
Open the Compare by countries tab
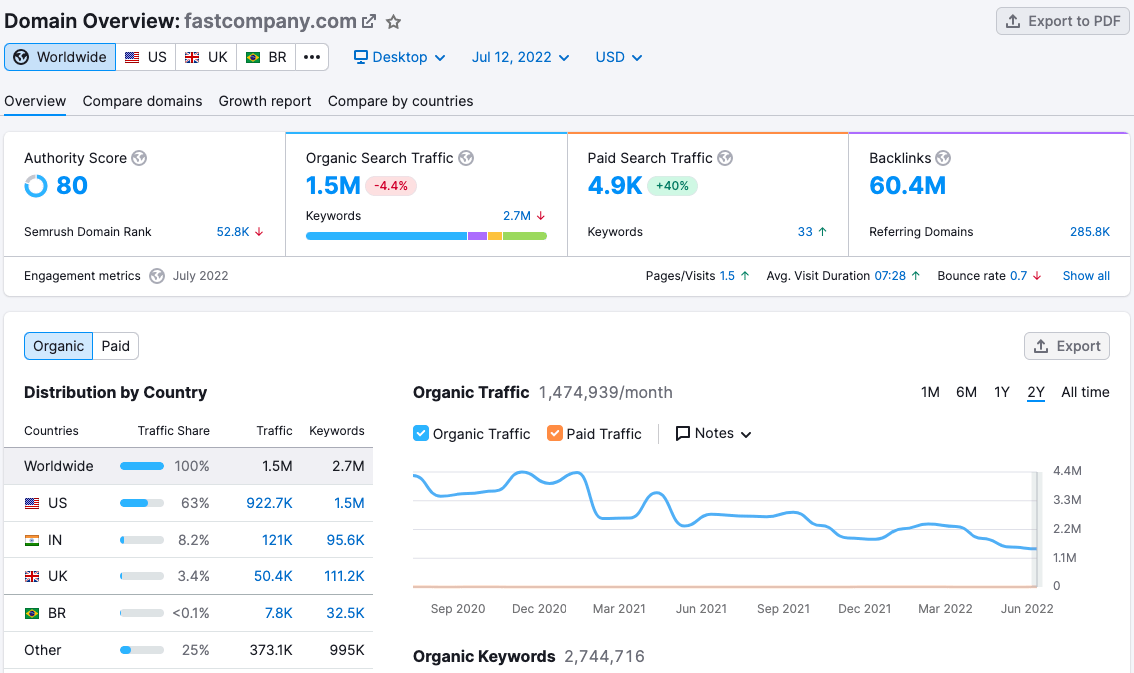(x=401, y=101)
